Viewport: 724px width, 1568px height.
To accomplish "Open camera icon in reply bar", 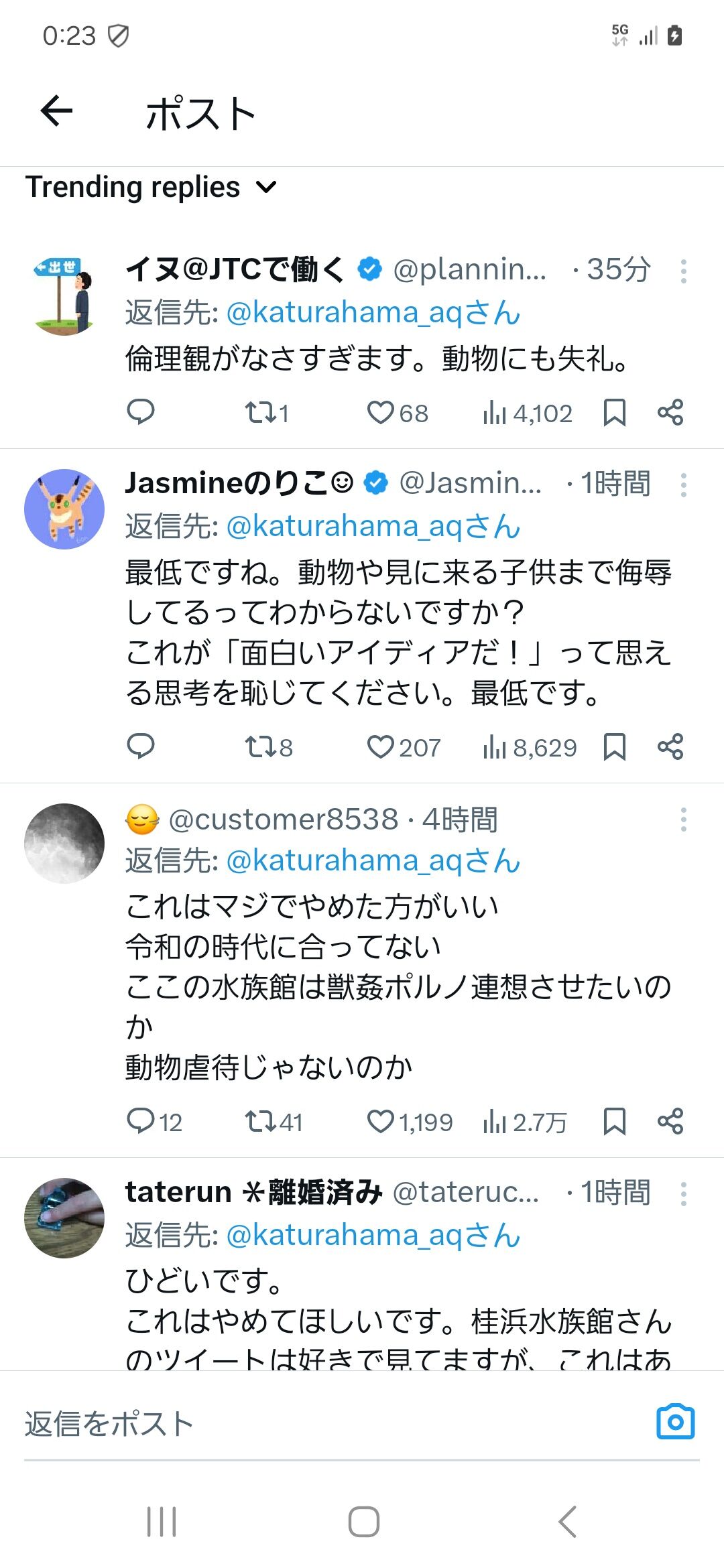I will pos(675,1422).
